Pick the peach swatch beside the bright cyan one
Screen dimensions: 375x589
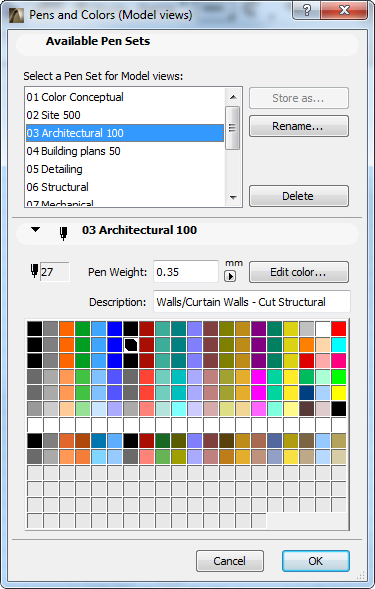click(x=323, y=344)
